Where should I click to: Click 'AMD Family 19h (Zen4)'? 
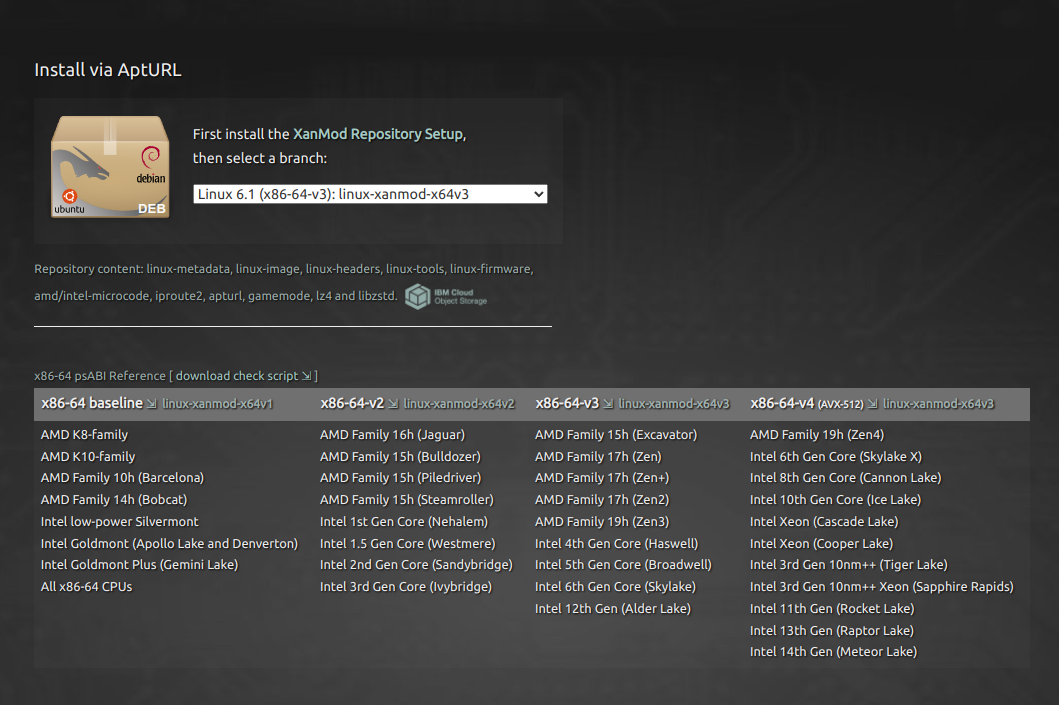tap(817, 435)
